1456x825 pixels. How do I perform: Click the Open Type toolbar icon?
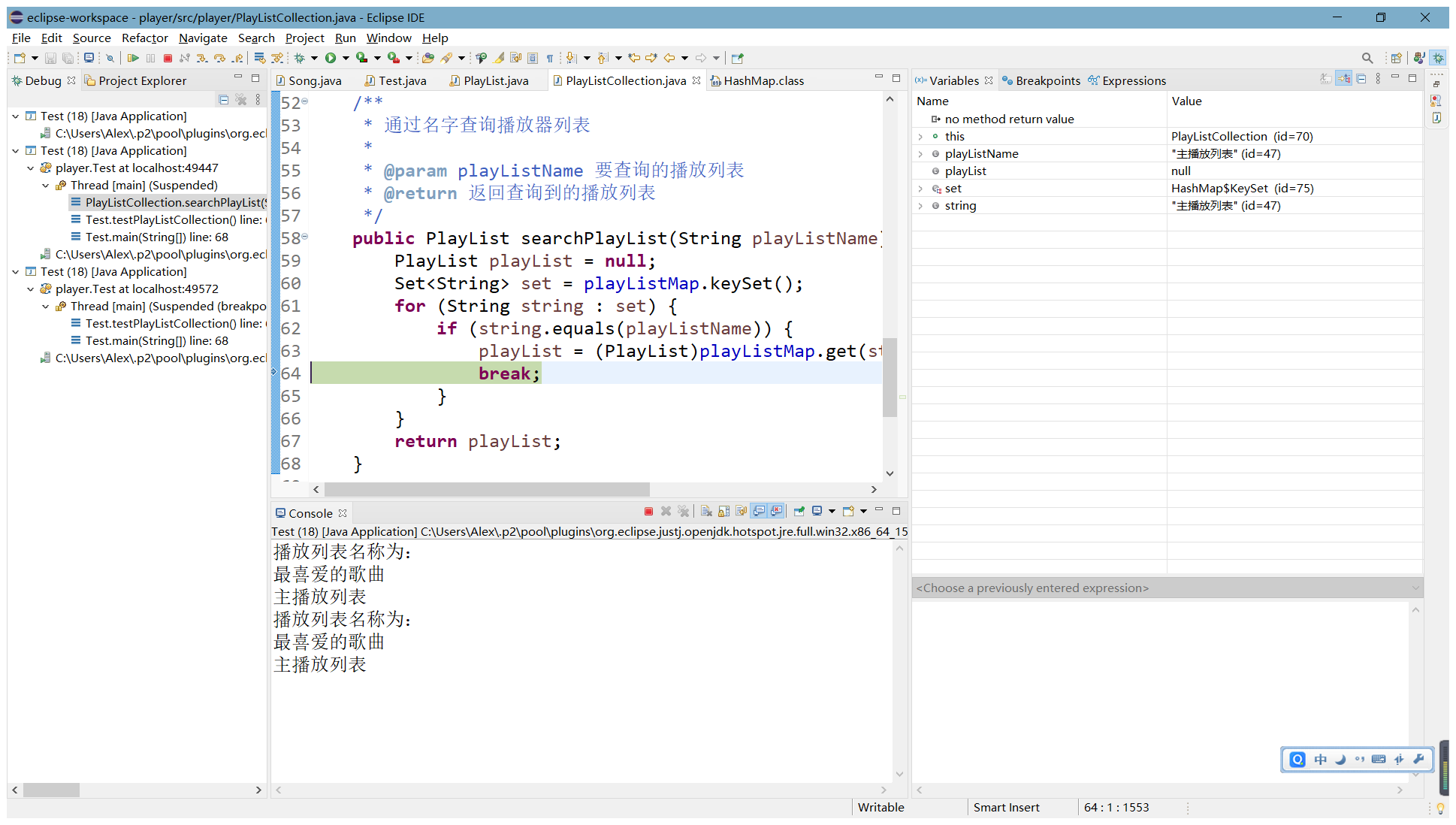pos(427,58)
